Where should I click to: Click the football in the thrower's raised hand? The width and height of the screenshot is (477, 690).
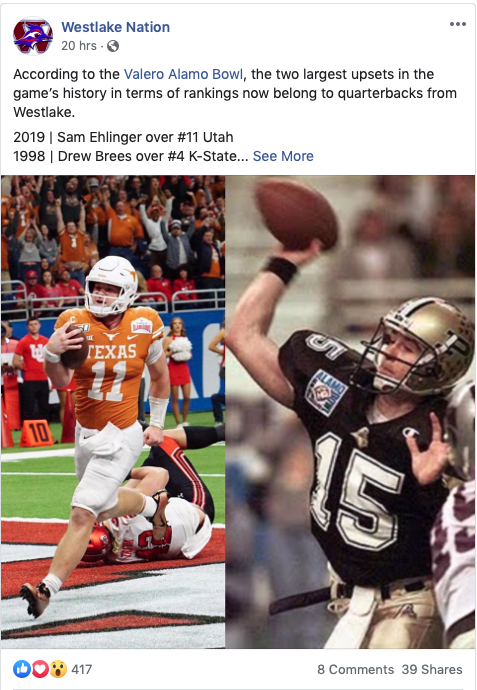(296, 214)
